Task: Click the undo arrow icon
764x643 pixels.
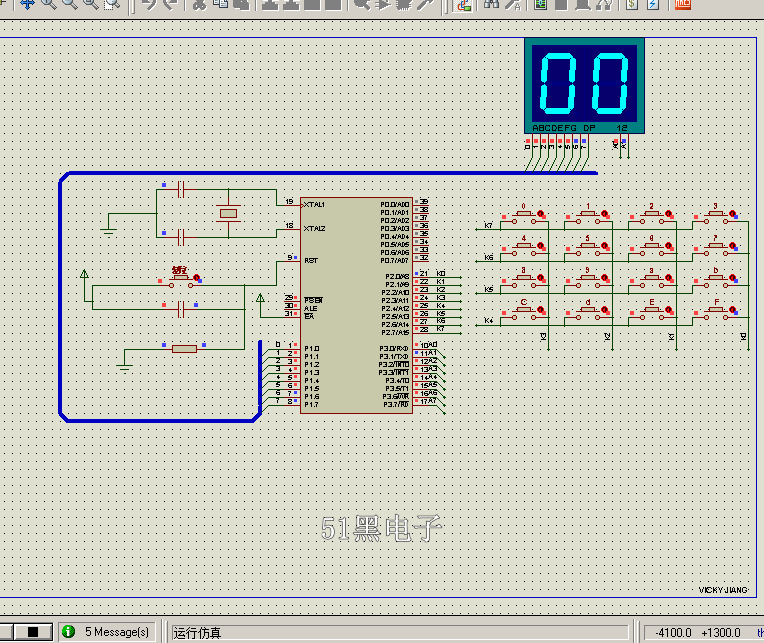Action: (150, 4)
